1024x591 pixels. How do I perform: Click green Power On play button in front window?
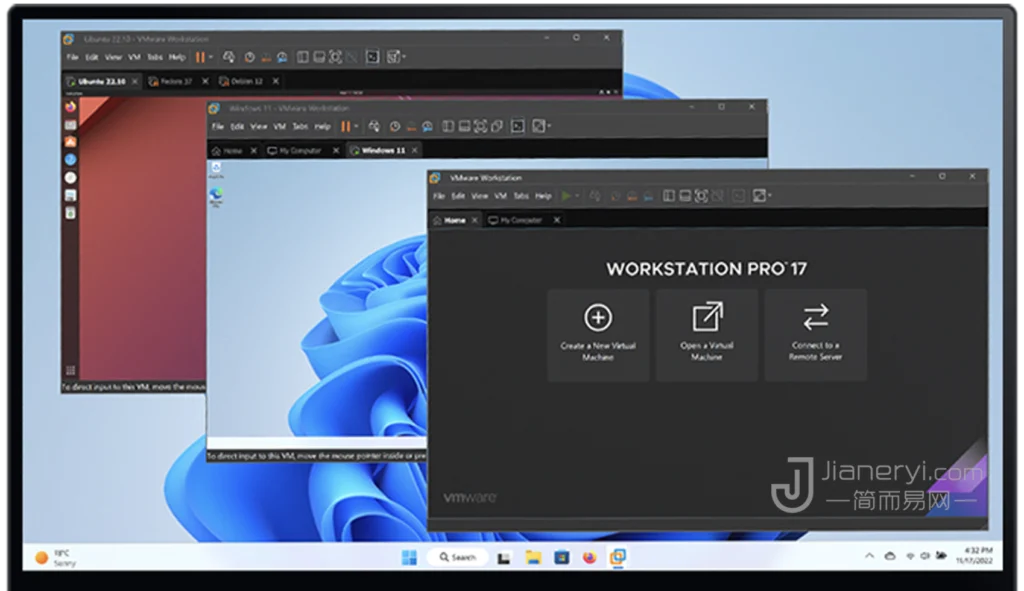click(x=566, y=195)
